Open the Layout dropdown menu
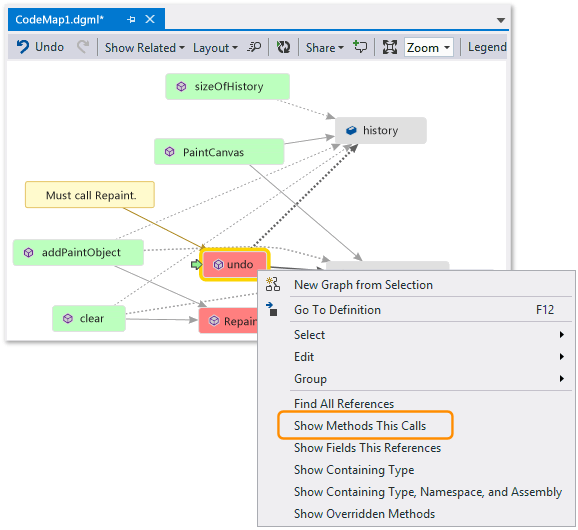Image resolution: width=578 pixels, height=530 pixels. coord(215,48)
